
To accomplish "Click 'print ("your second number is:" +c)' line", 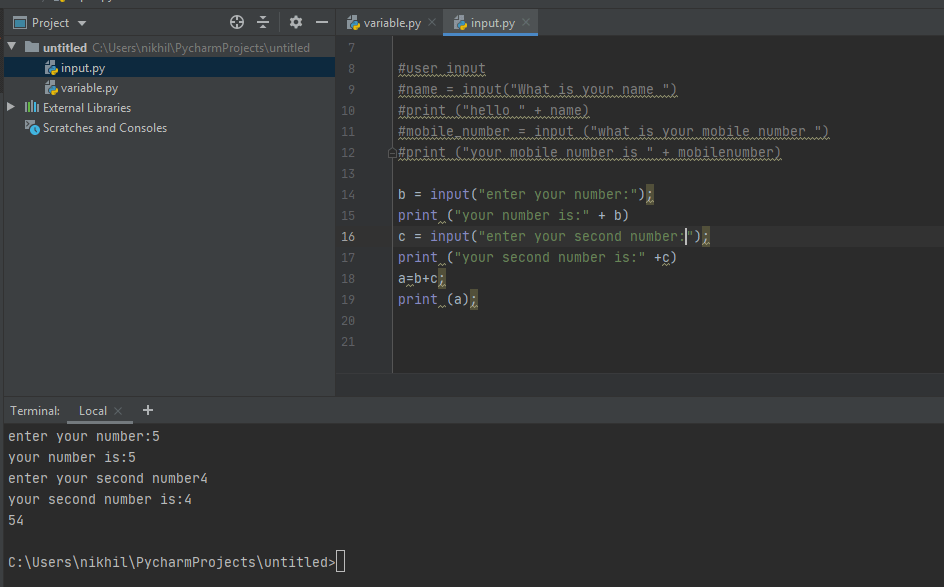I will (537, 258).
